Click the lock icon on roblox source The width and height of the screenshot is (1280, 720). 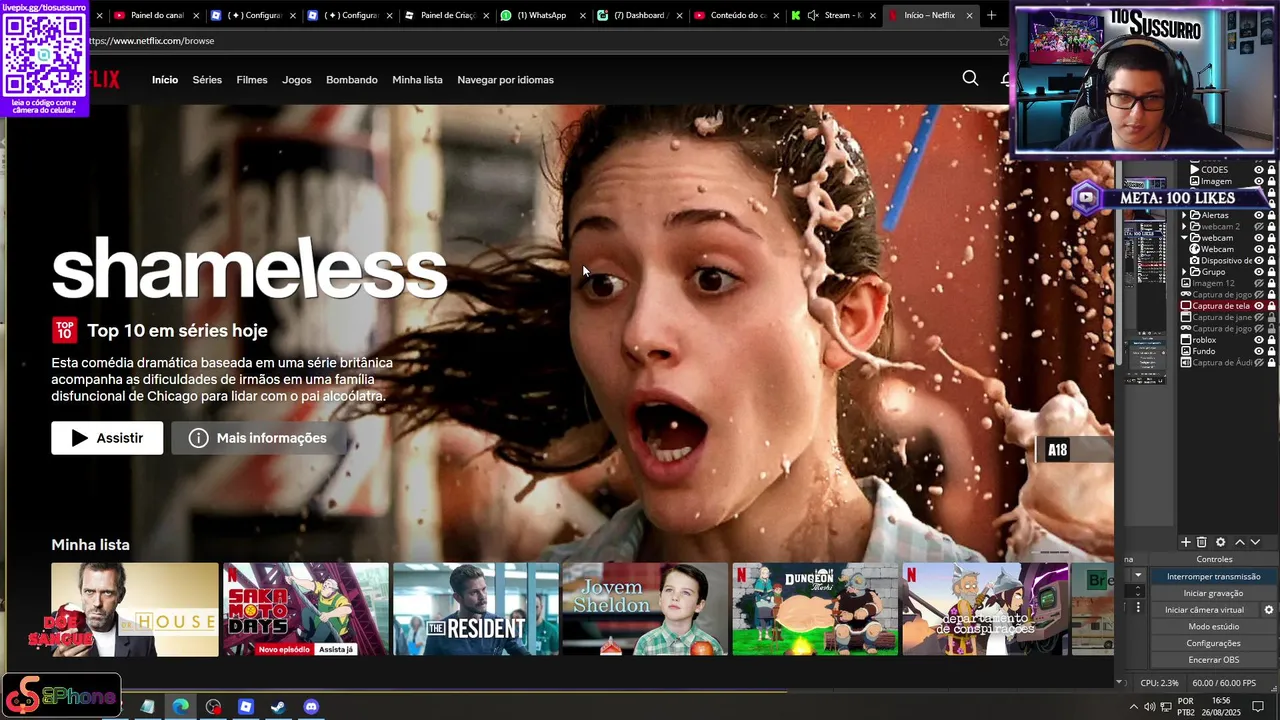coord(1271,340)
